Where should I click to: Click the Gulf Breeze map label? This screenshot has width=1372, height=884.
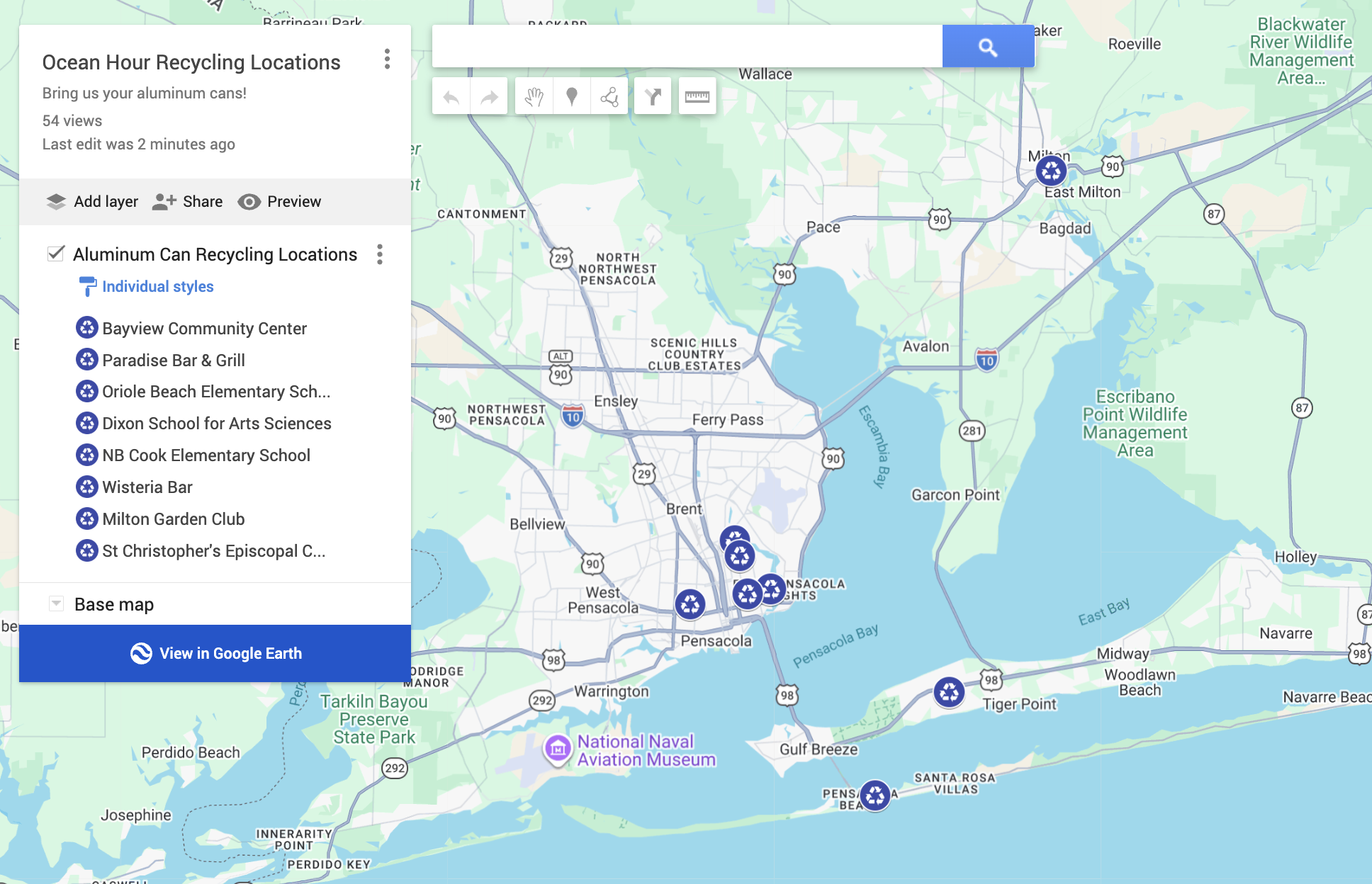click(819, 749)
